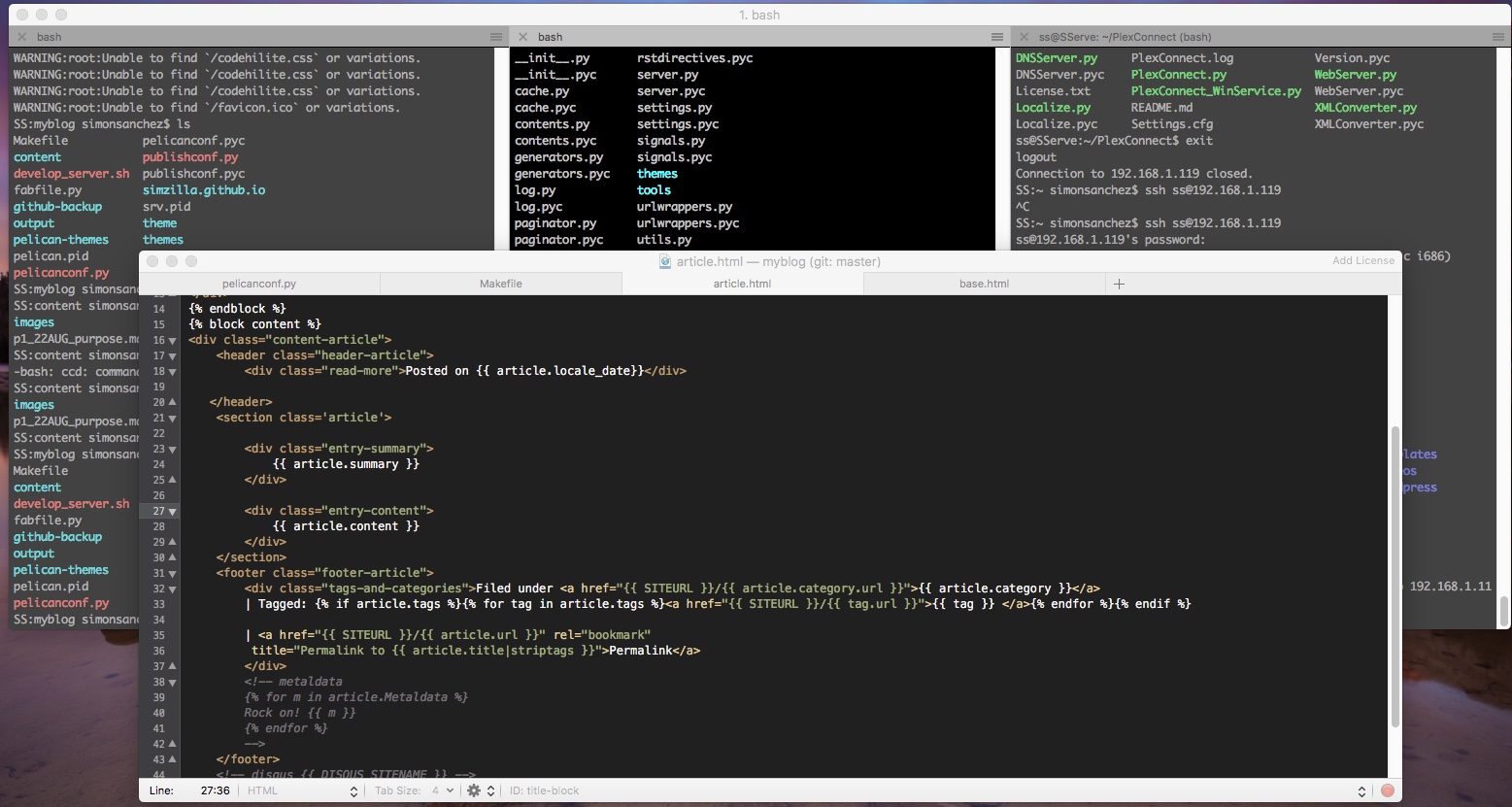Close the ss@SServe PlexConnect terminal pane

1024,37
